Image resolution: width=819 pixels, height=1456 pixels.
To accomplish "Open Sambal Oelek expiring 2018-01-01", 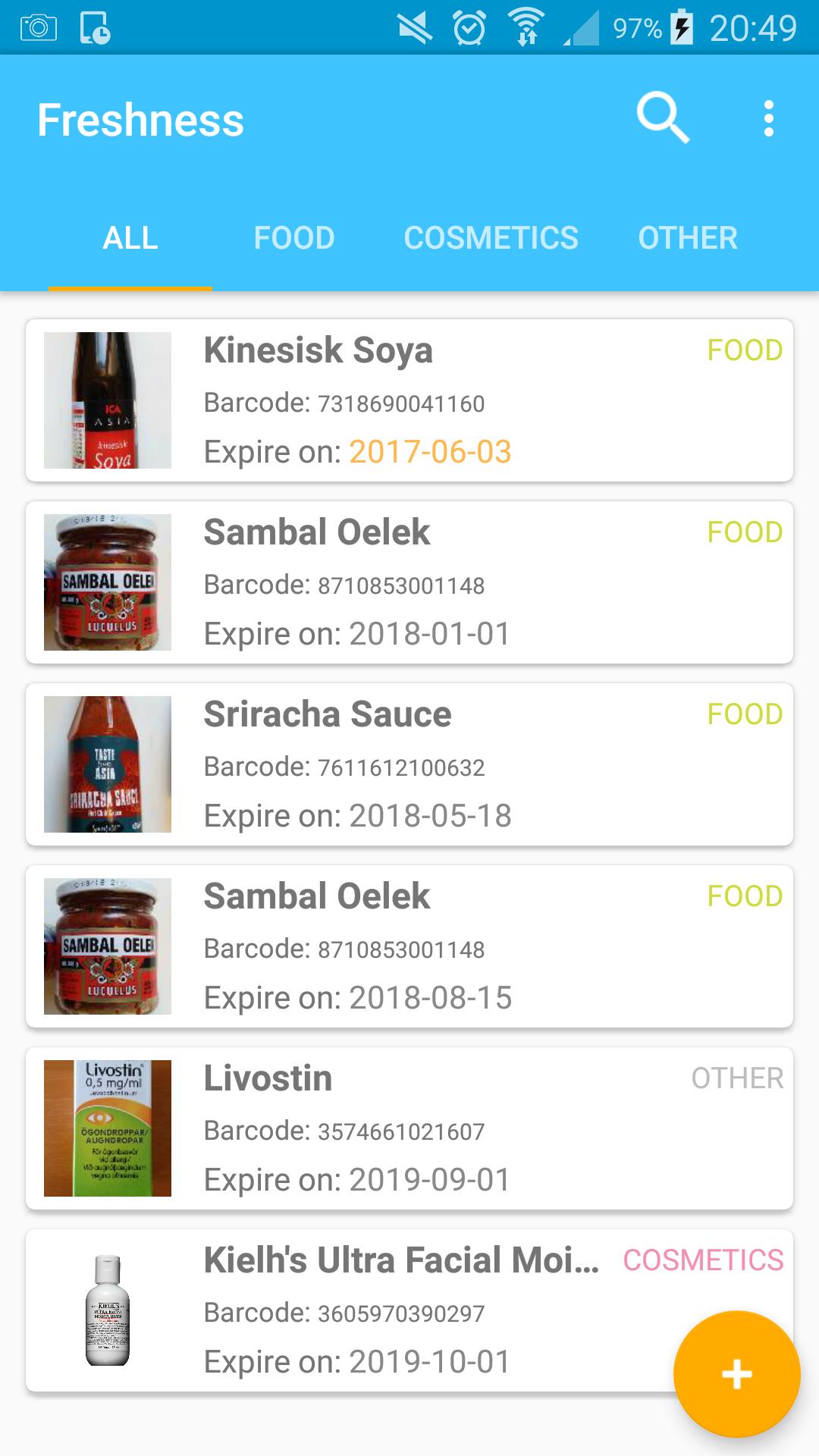I will click(x=409, y=582).
